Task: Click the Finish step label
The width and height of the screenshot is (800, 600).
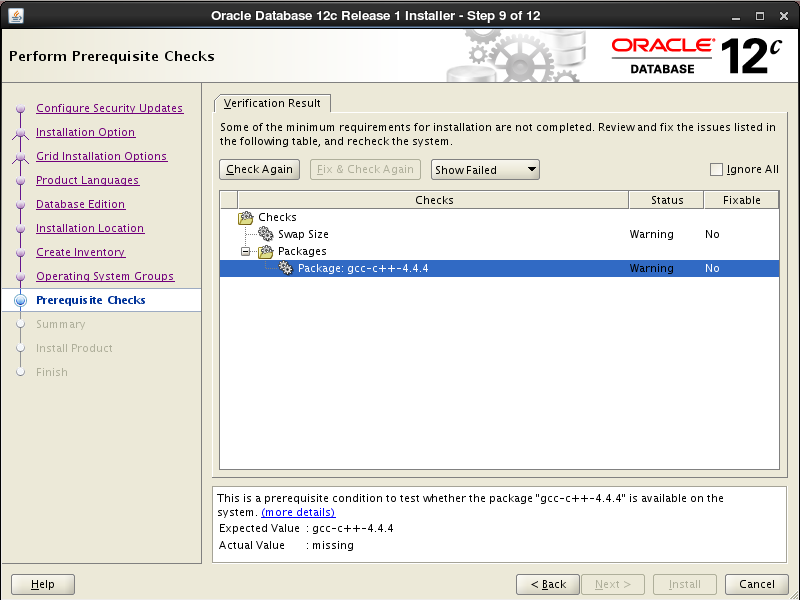Action: click(x=52, y=372)
